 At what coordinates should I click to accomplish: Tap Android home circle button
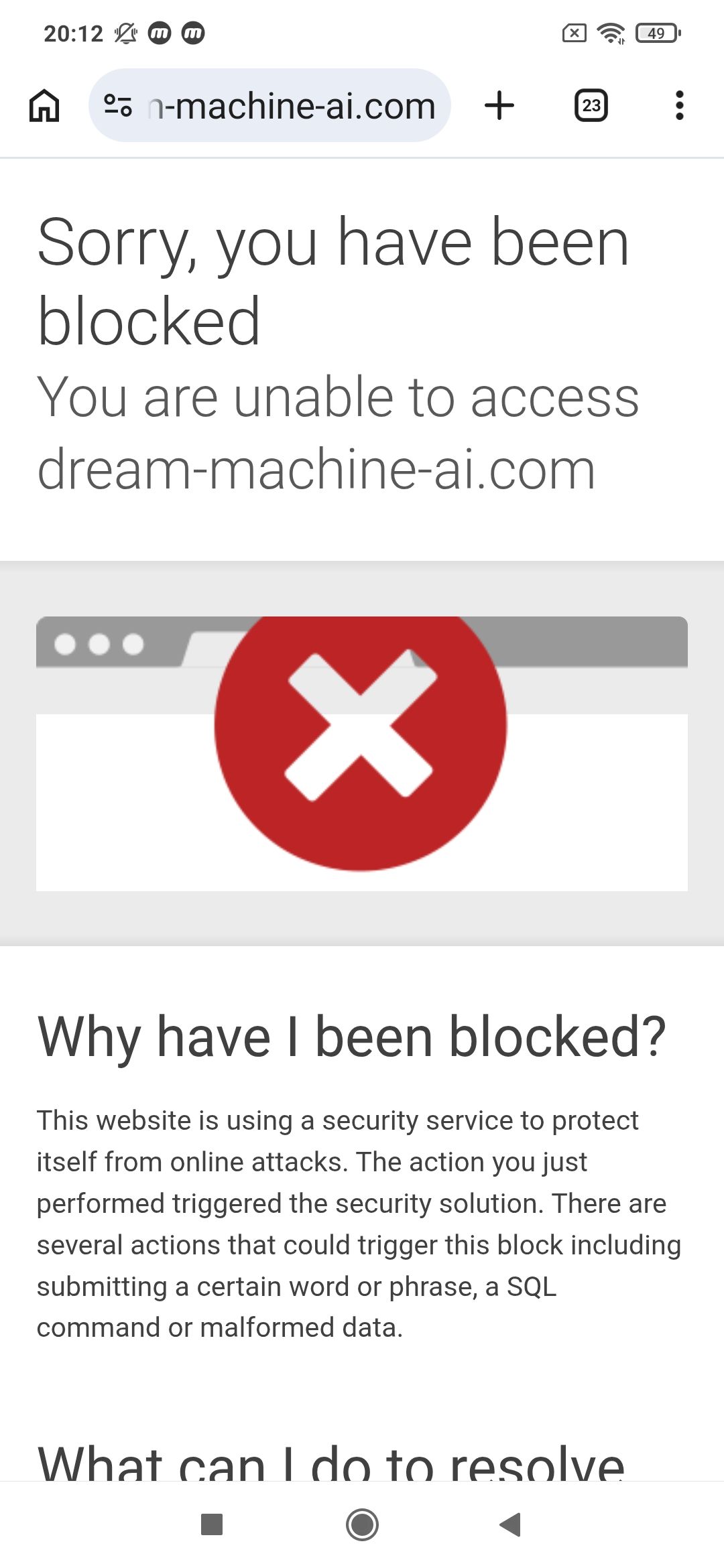coord(362,1524)
